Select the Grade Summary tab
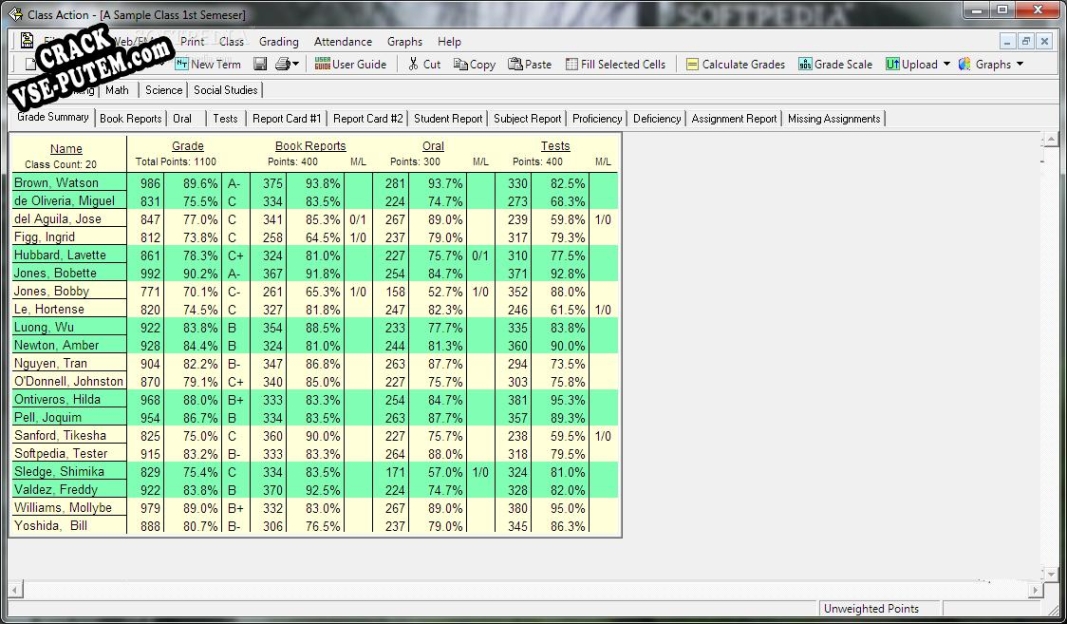Viewport: 1067px width, 624px height. 52,117
